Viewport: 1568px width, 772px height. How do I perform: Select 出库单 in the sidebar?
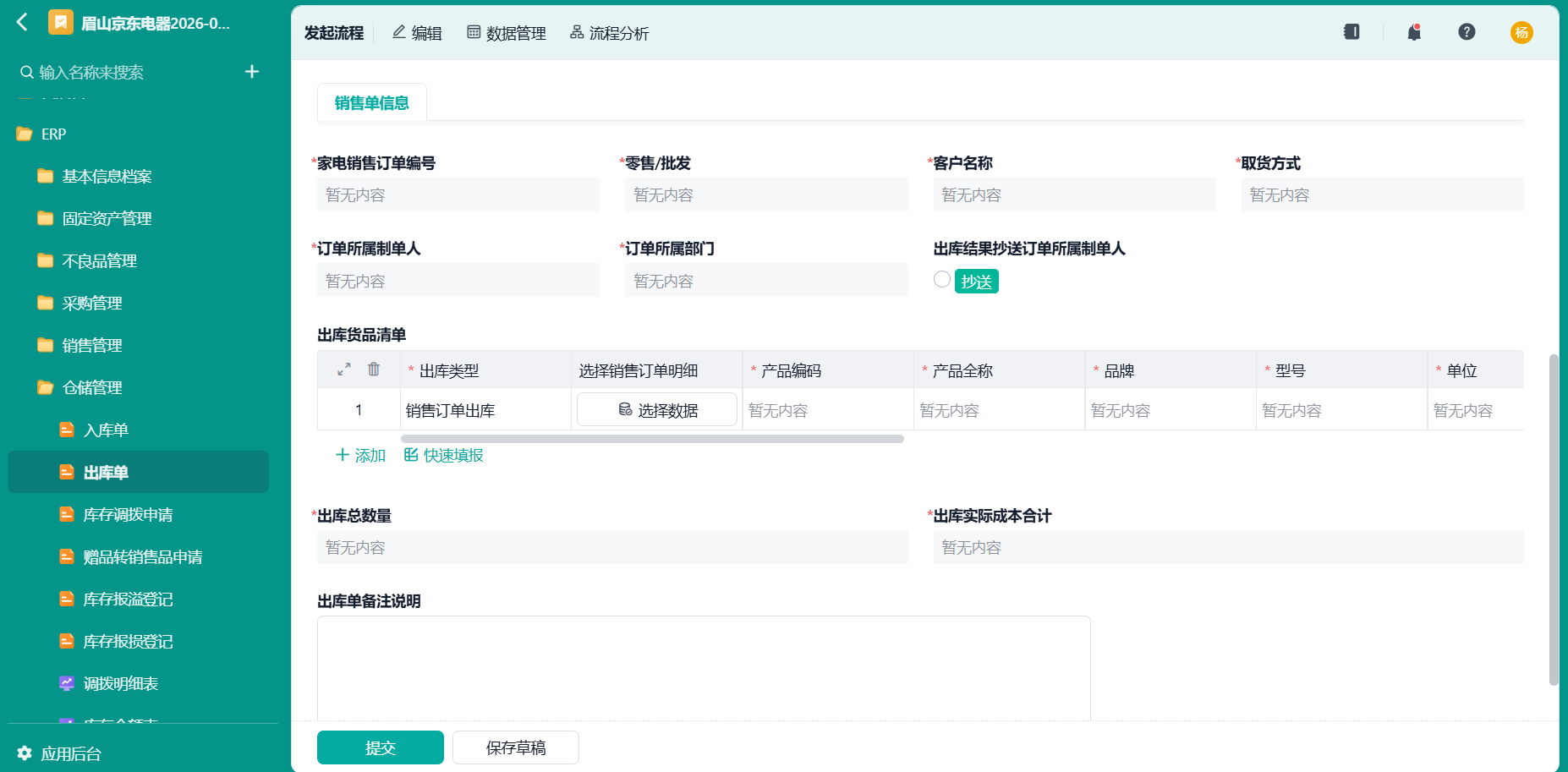[x=138, y=472]
